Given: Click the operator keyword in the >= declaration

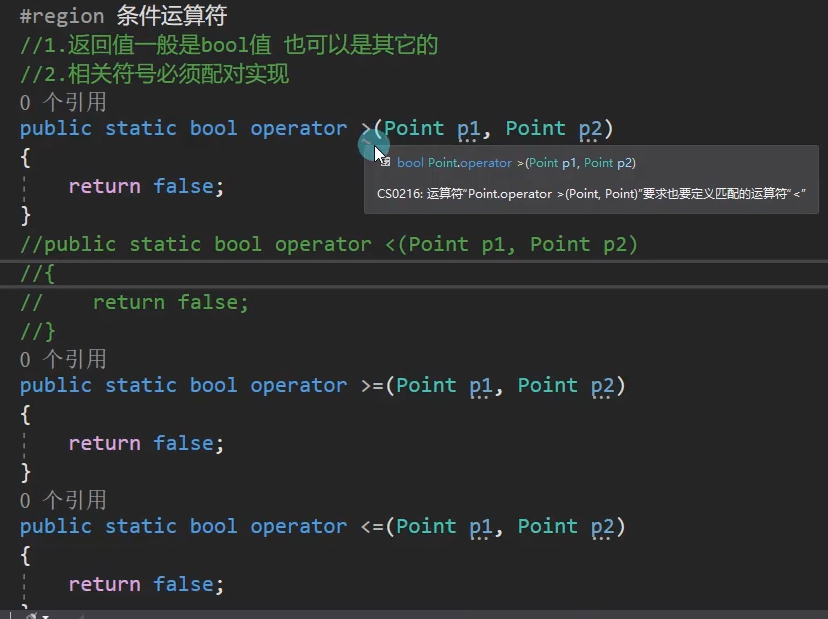Looking at the screenshot, I should [299, 385].
